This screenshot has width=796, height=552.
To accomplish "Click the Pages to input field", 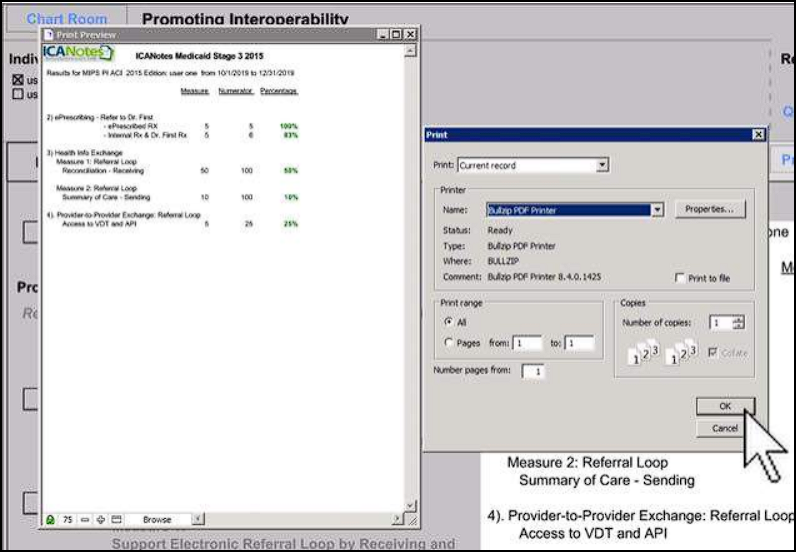I will click(x=579, y=343).
